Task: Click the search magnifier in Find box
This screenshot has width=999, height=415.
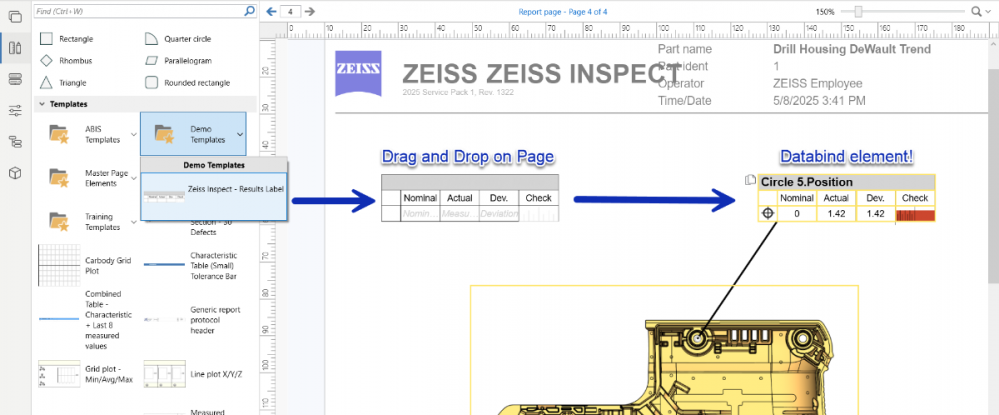Action: point(249,11)
